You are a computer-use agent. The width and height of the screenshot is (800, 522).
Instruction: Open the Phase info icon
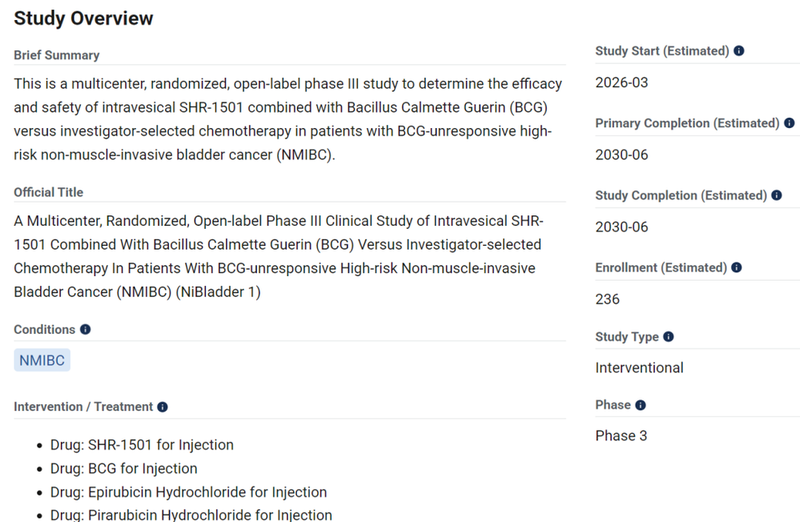pyautogui.click(x=640, y=405)
